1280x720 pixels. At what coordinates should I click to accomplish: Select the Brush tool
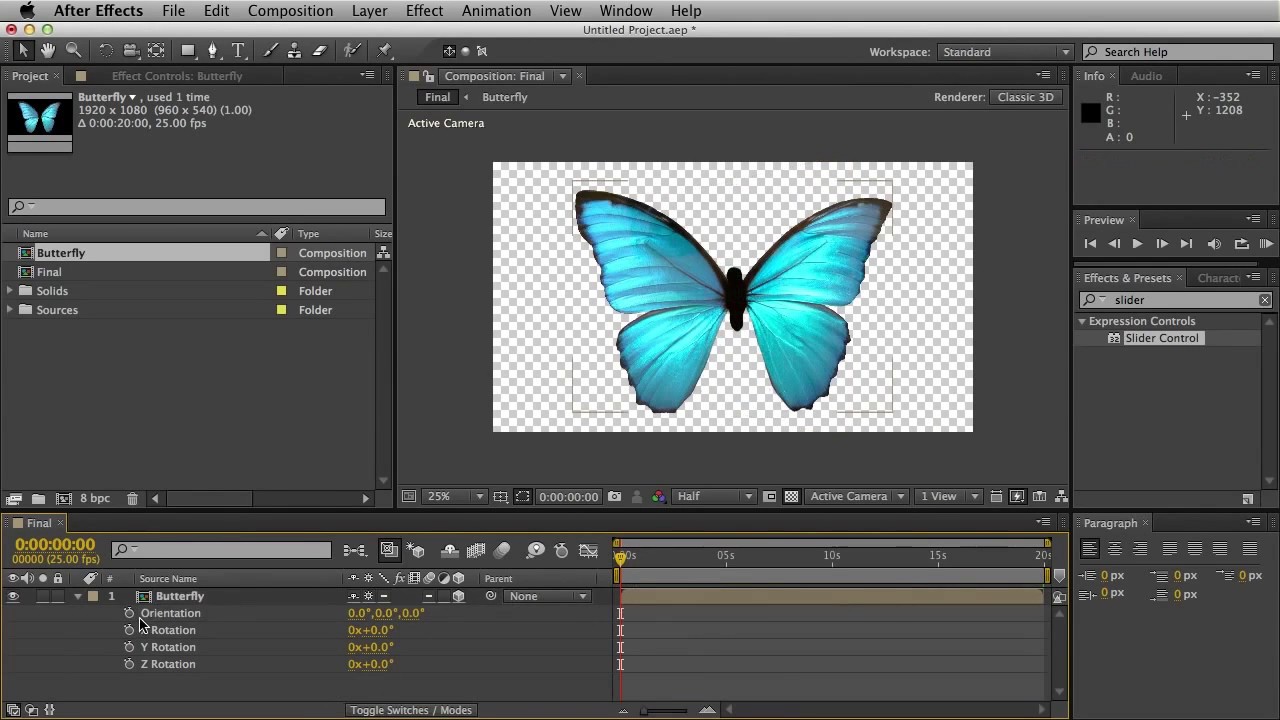click(x=271, y=50)
